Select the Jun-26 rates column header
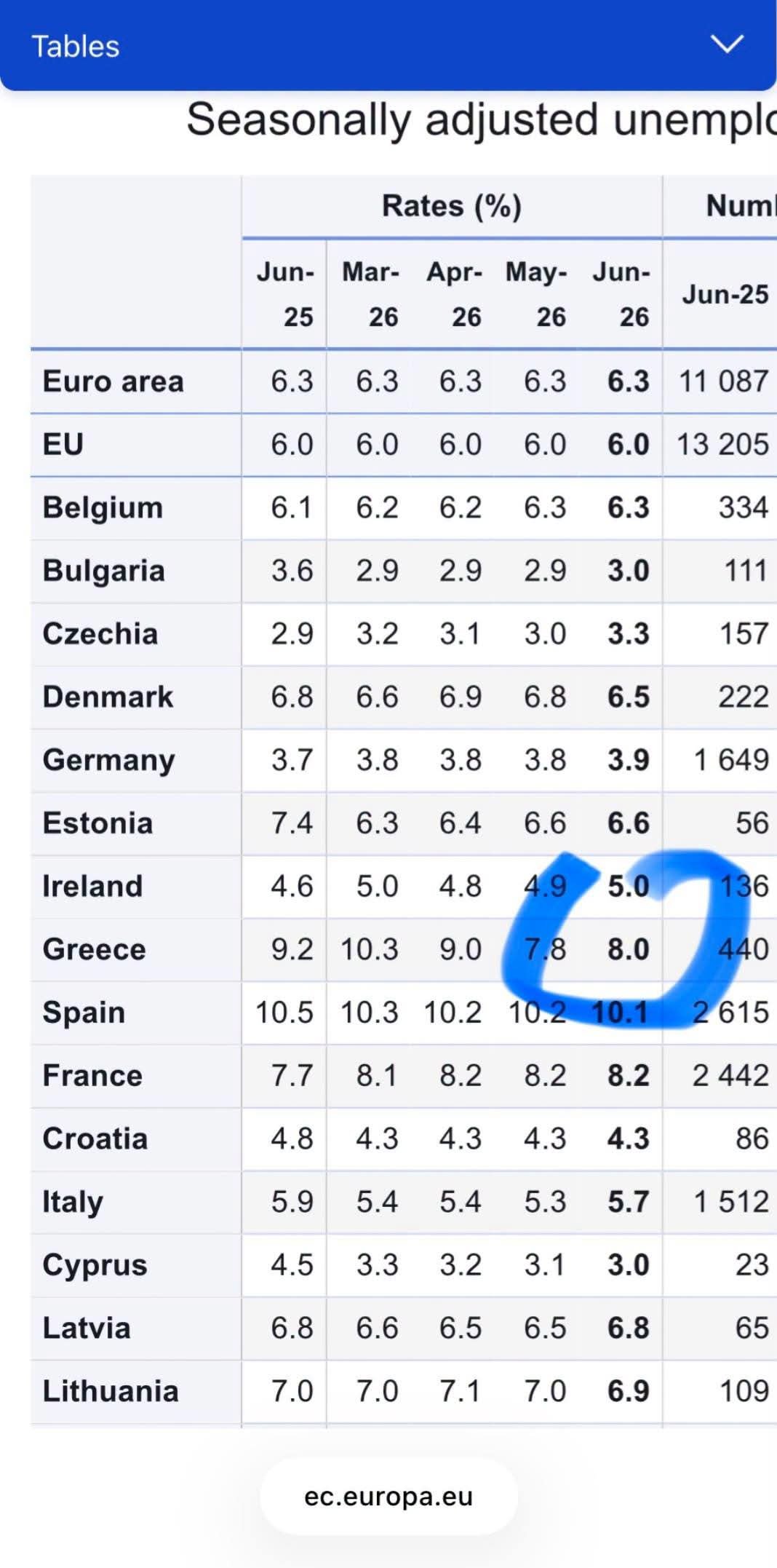777x1568 pixels. point(621,294)
